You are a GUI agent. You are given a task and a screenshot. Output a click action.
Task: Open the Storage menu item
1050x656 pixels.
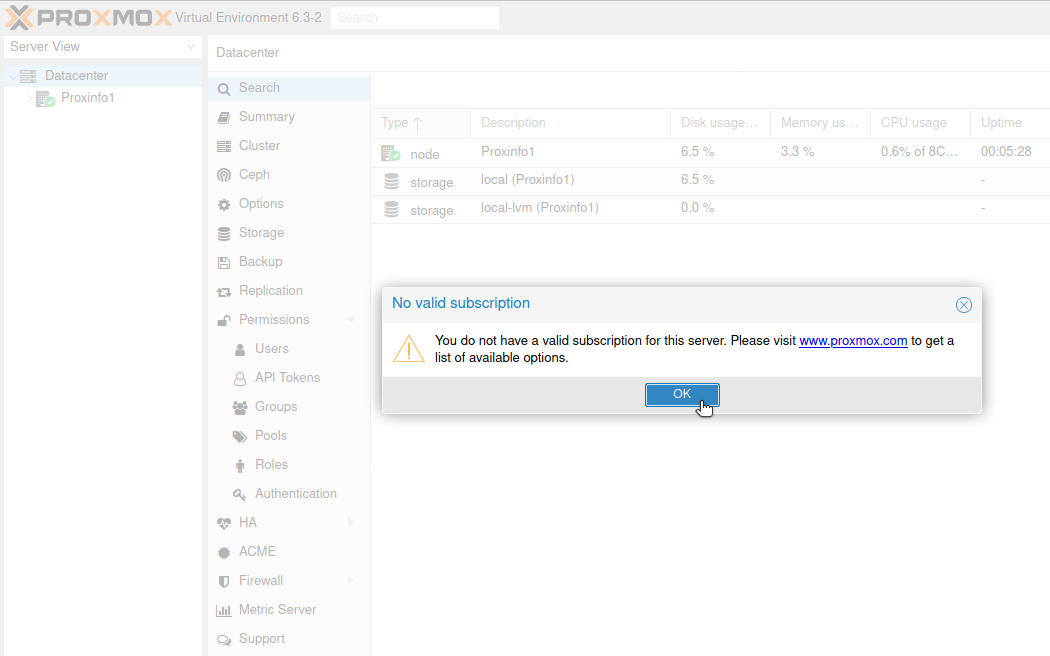261,233
